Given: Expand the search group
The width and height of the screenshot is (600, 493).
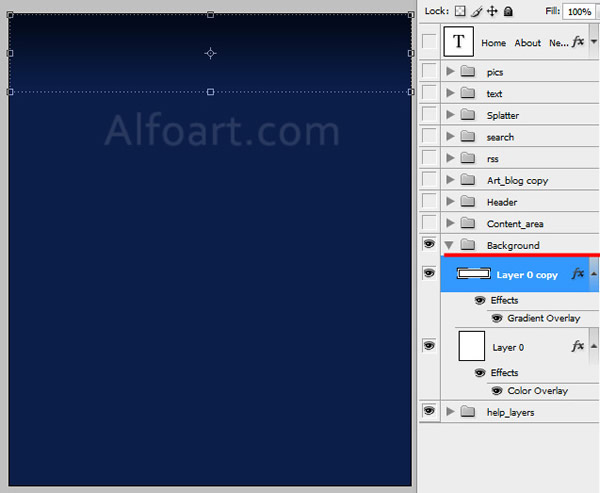Looking at the screenshot, I should click(450, 136).
